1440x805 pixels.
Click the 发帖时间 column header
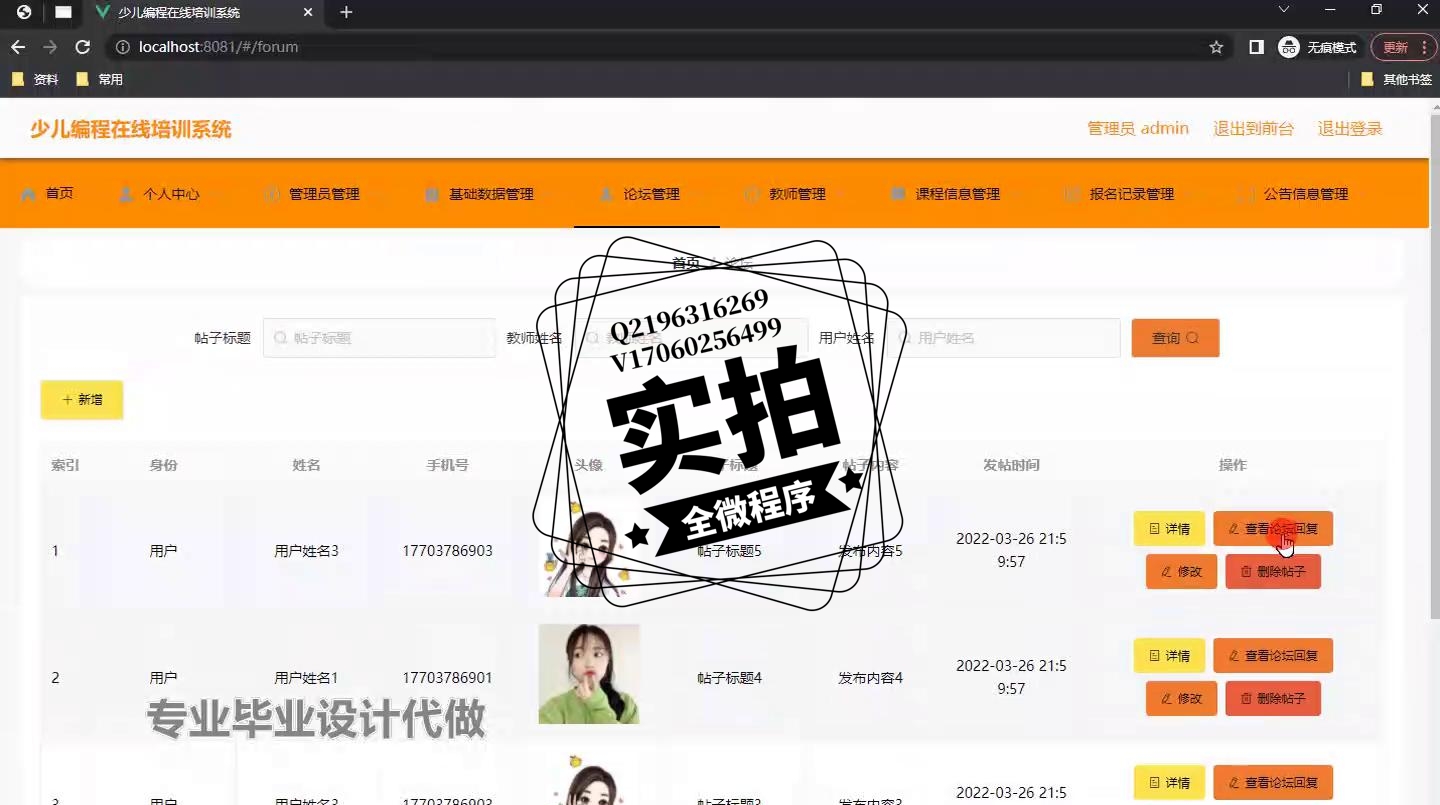tap(1011, 465)
